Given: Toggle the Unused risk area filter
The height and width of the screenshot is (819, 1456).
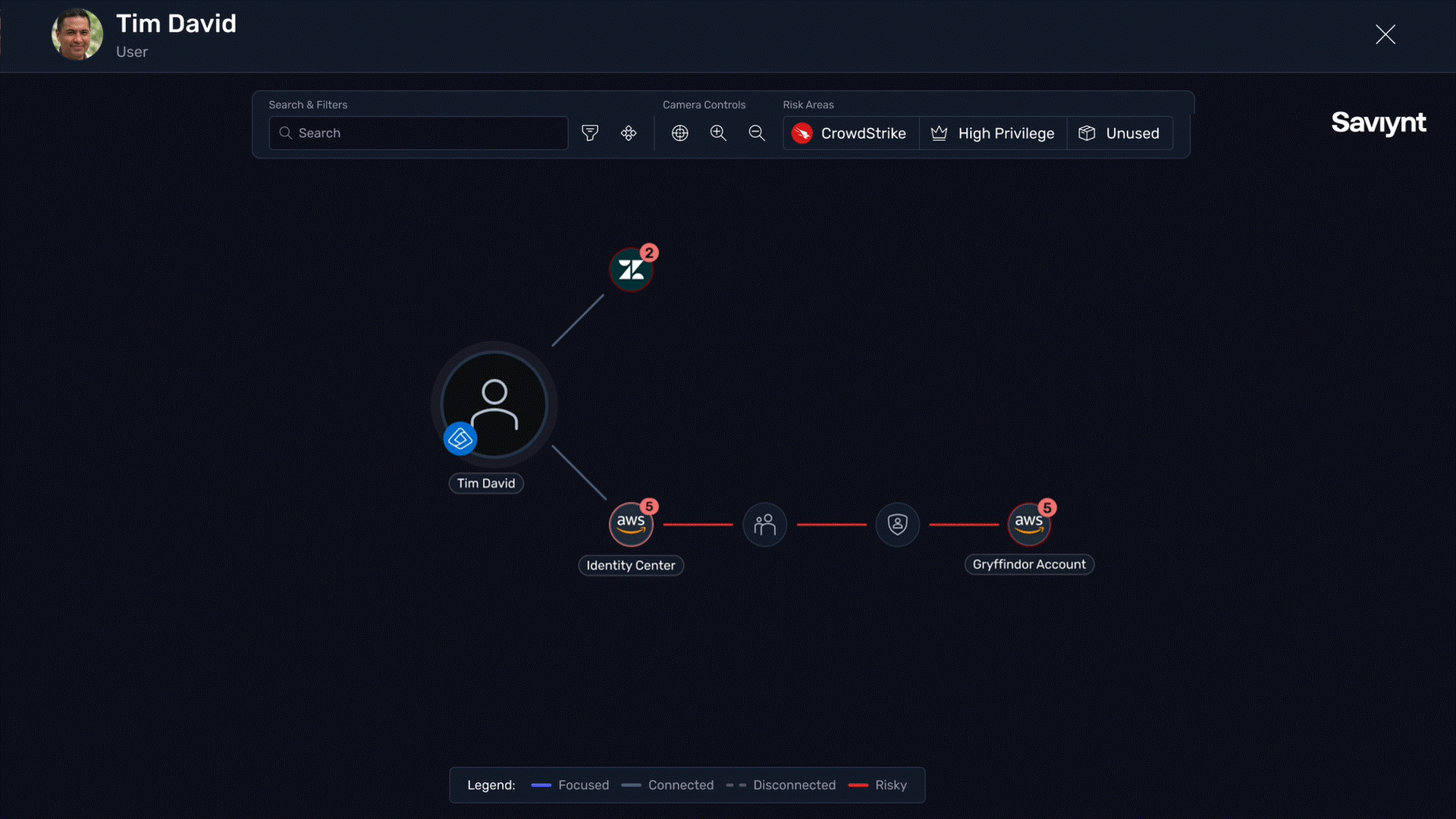Looking at the screenshot, I should tap(1119, 133).
